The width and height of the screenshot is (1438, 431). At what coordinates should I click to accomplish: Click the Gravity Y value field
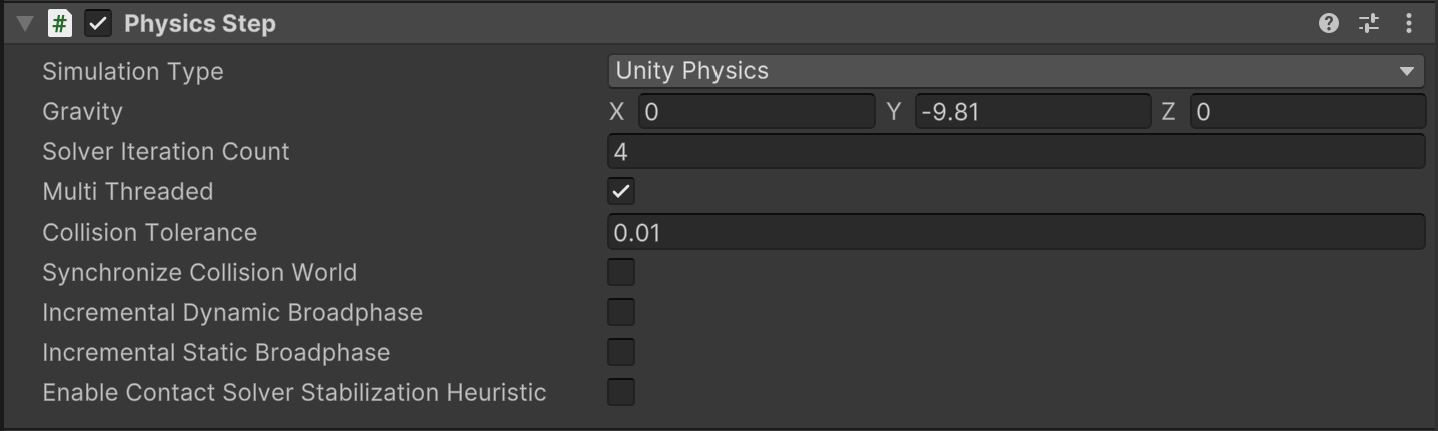1032,112
